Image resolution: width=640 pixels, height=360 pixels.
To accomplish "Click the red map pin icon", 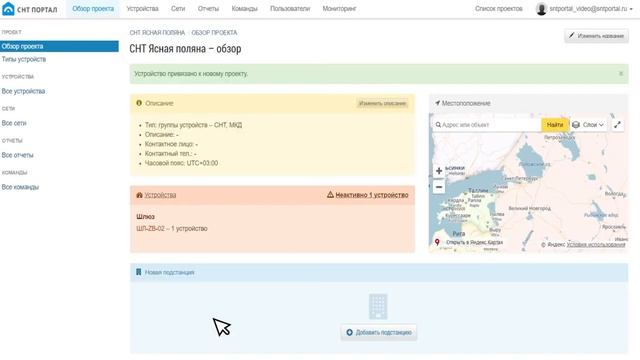I will (437, 242).
